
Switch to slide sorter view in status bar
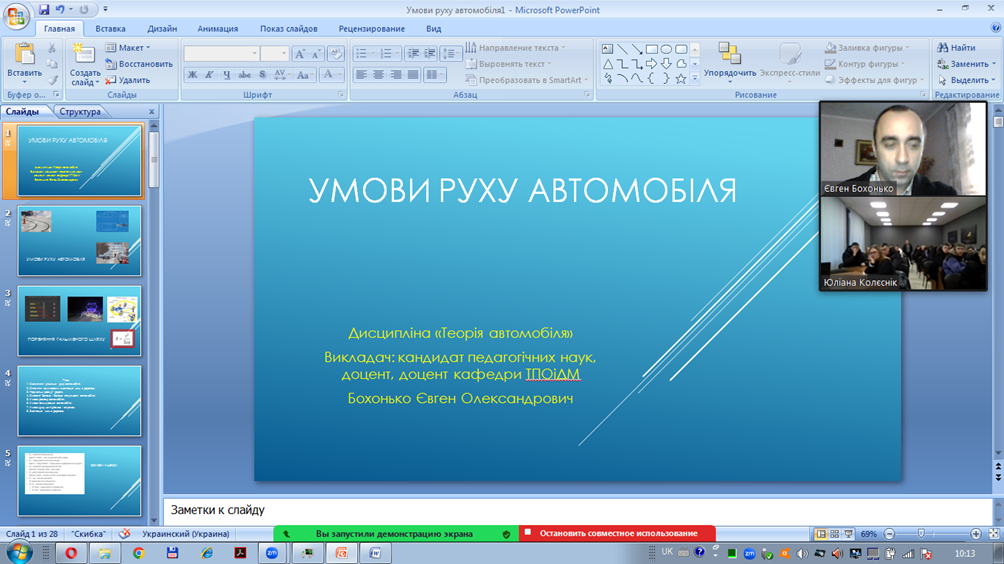(x=834, y=535)
